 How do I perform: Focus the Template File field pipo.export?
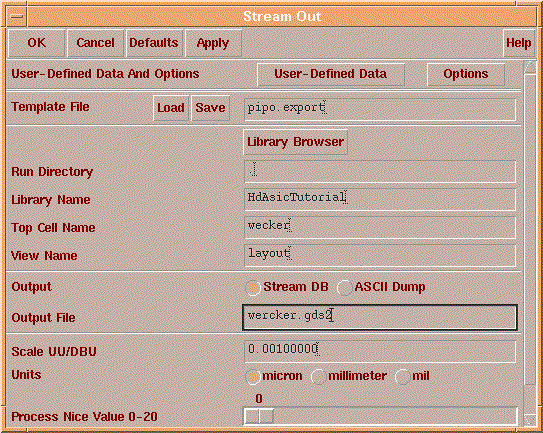380,109
